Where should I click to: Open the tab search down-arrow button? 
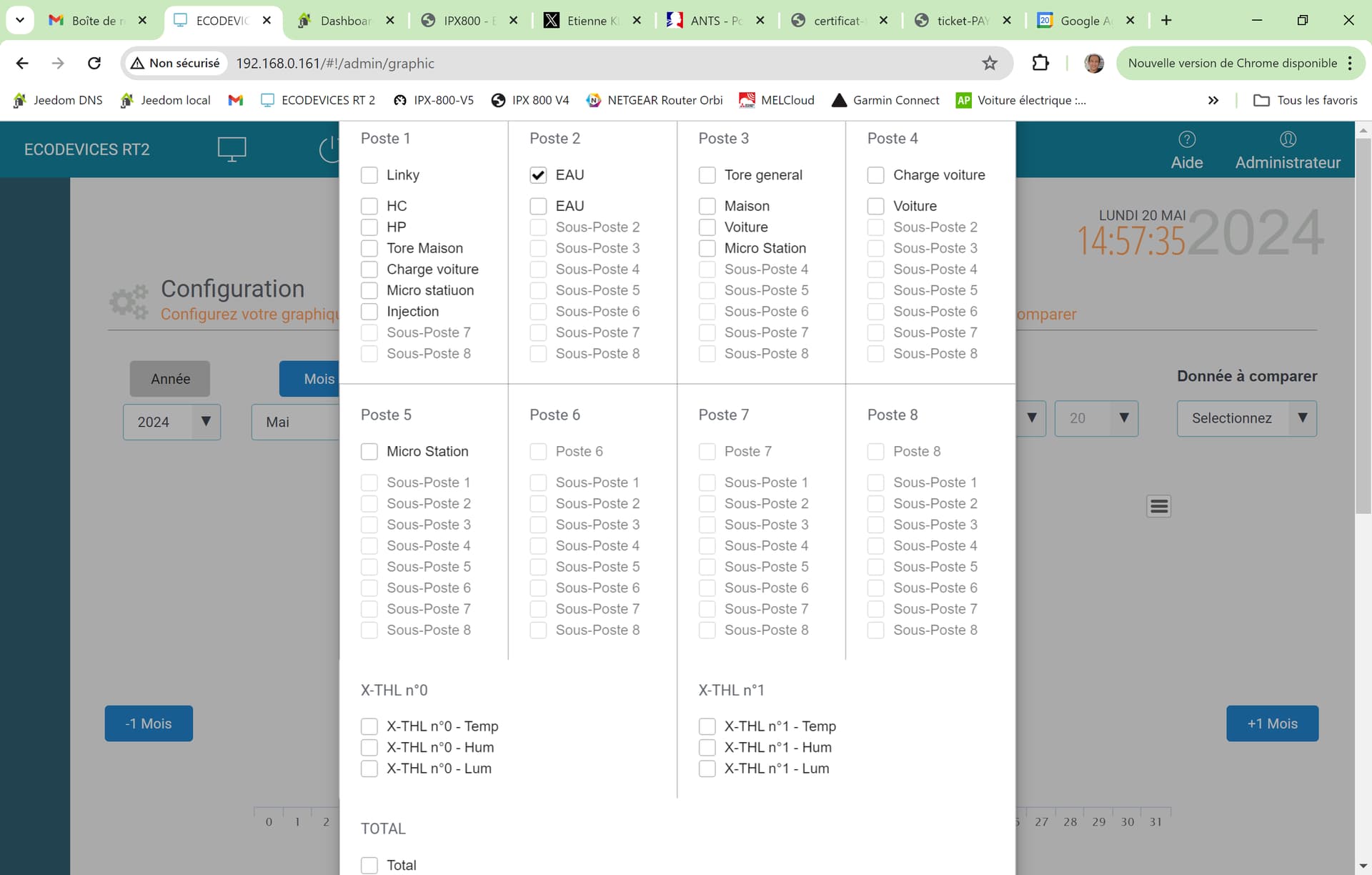coord(20,20)
